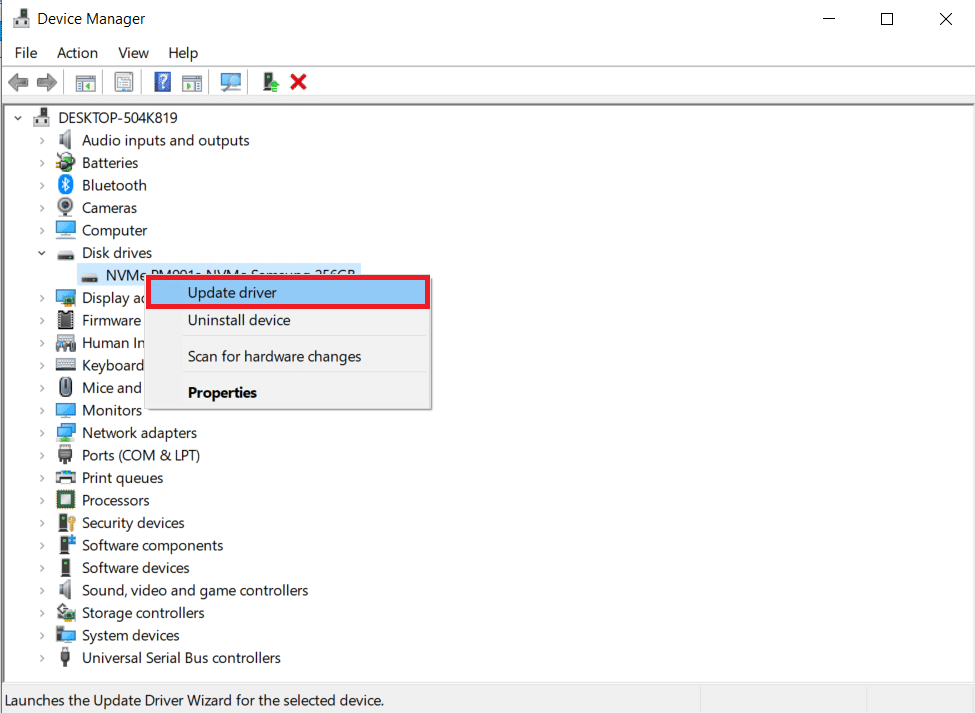Click the Processors chip icon
This screenshot has width=975, height=713.
pyautogui.click(x=65, y=500)
